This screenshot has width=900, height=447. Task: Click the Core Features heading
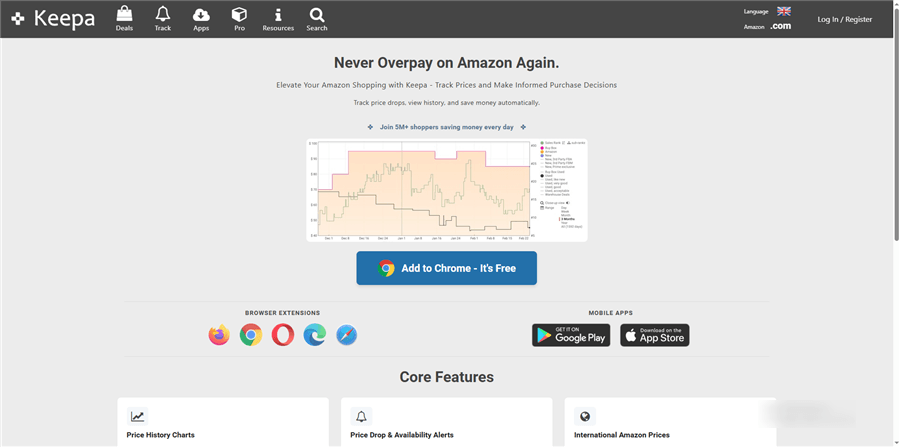(447, 377)
